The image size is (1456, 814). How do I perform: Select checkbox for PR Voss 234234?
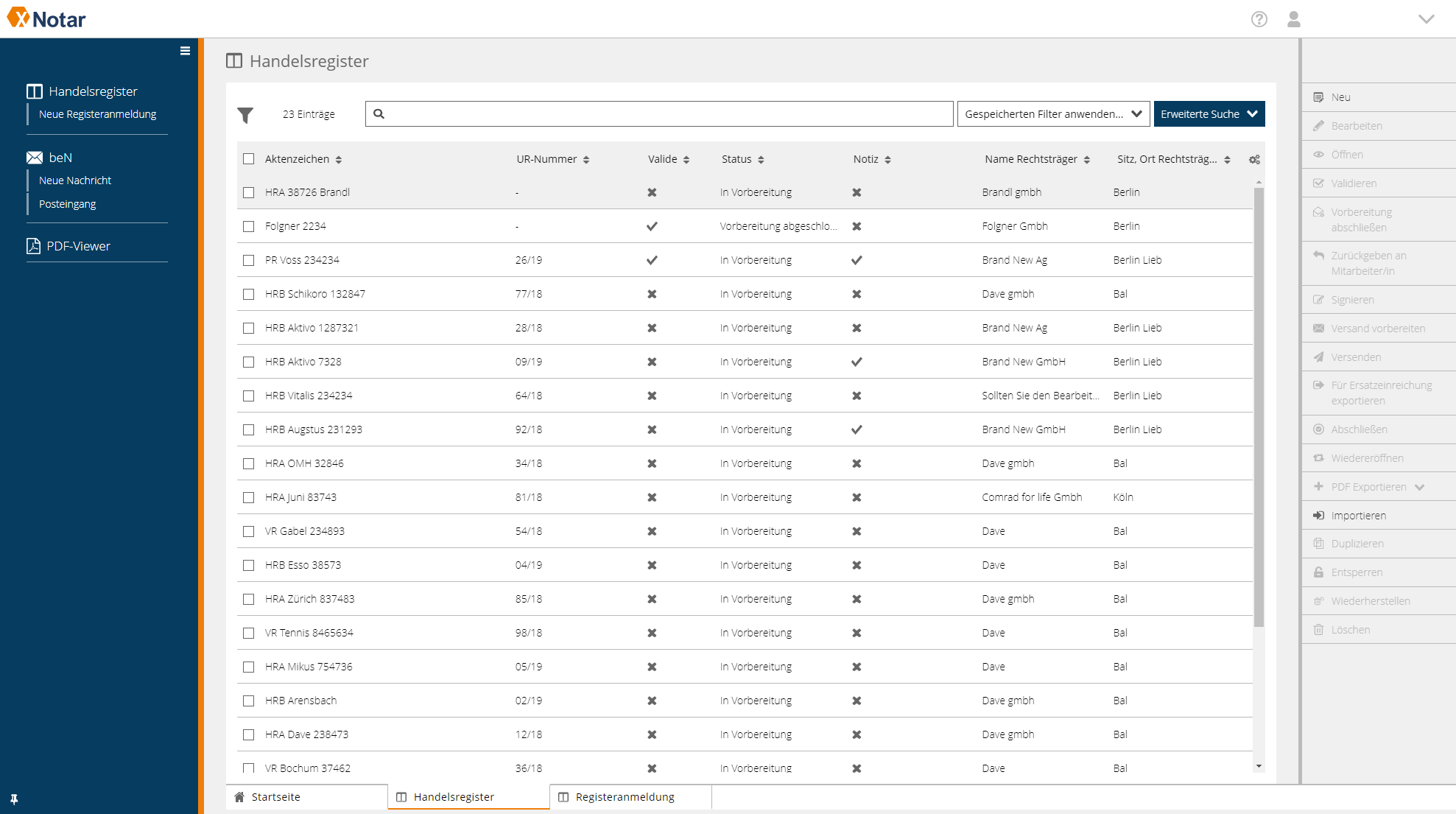[x=249, y=260]
